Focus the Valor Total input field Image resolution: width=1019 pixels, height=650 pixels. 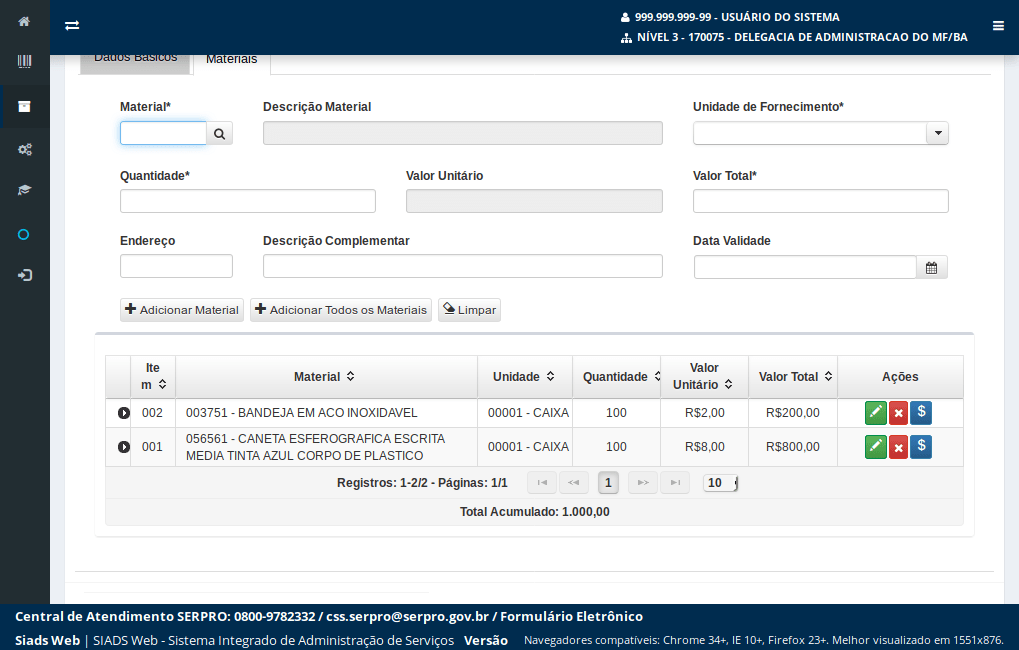[x=820, y=201]
